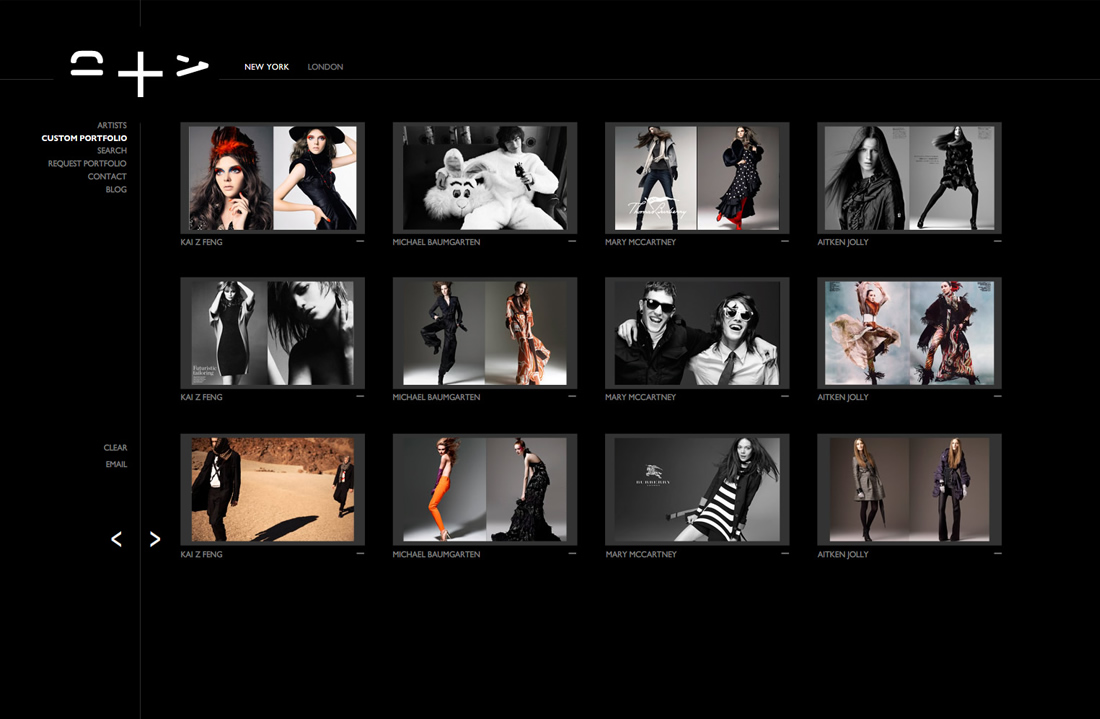Select Custom Portfolio in the sidebar

84,138
